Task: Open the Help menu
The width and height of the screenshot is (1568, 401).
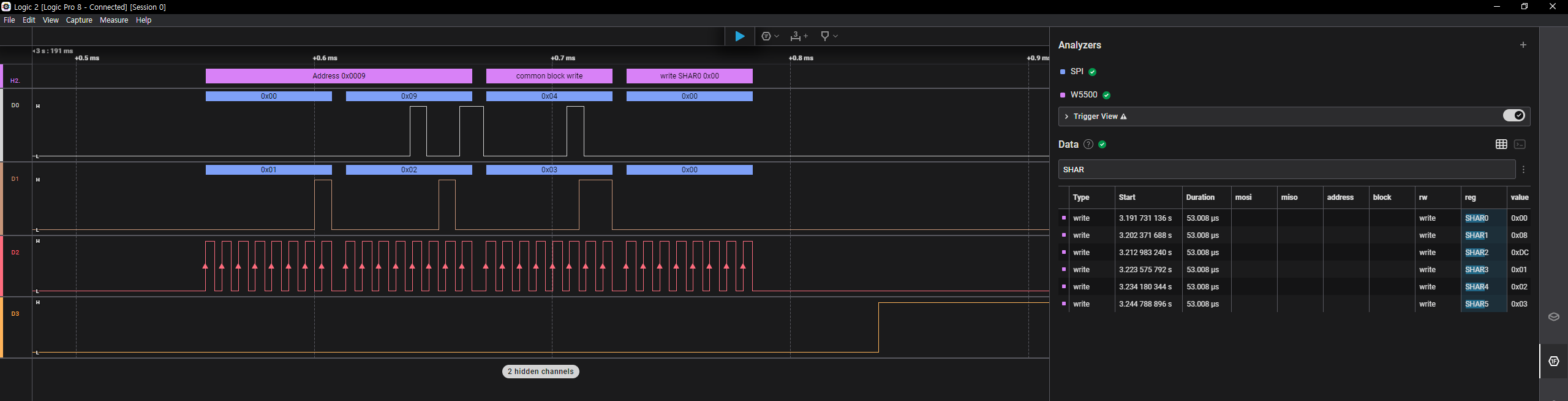Action: coord(143,20)
